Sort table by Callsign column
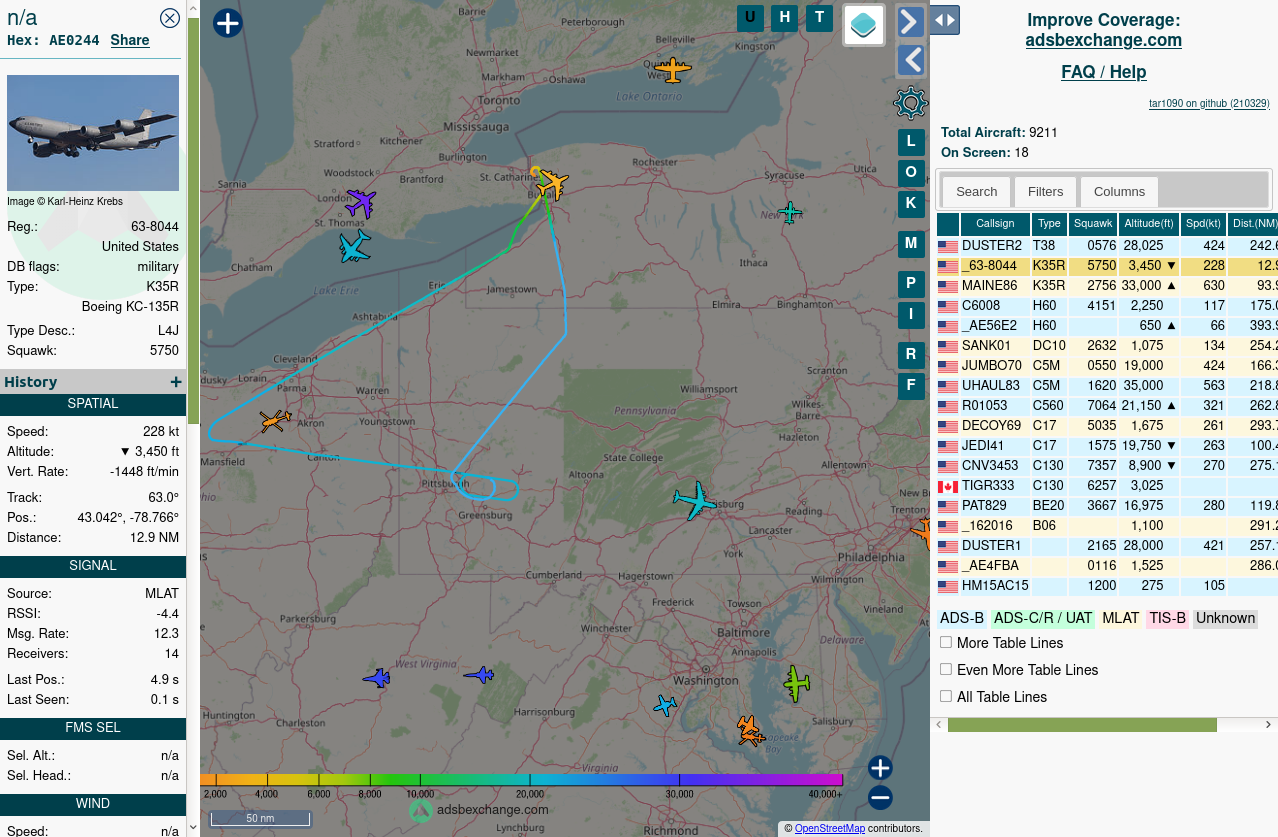Viewport: 1278px width, 837px height. [x=995, y=224]
